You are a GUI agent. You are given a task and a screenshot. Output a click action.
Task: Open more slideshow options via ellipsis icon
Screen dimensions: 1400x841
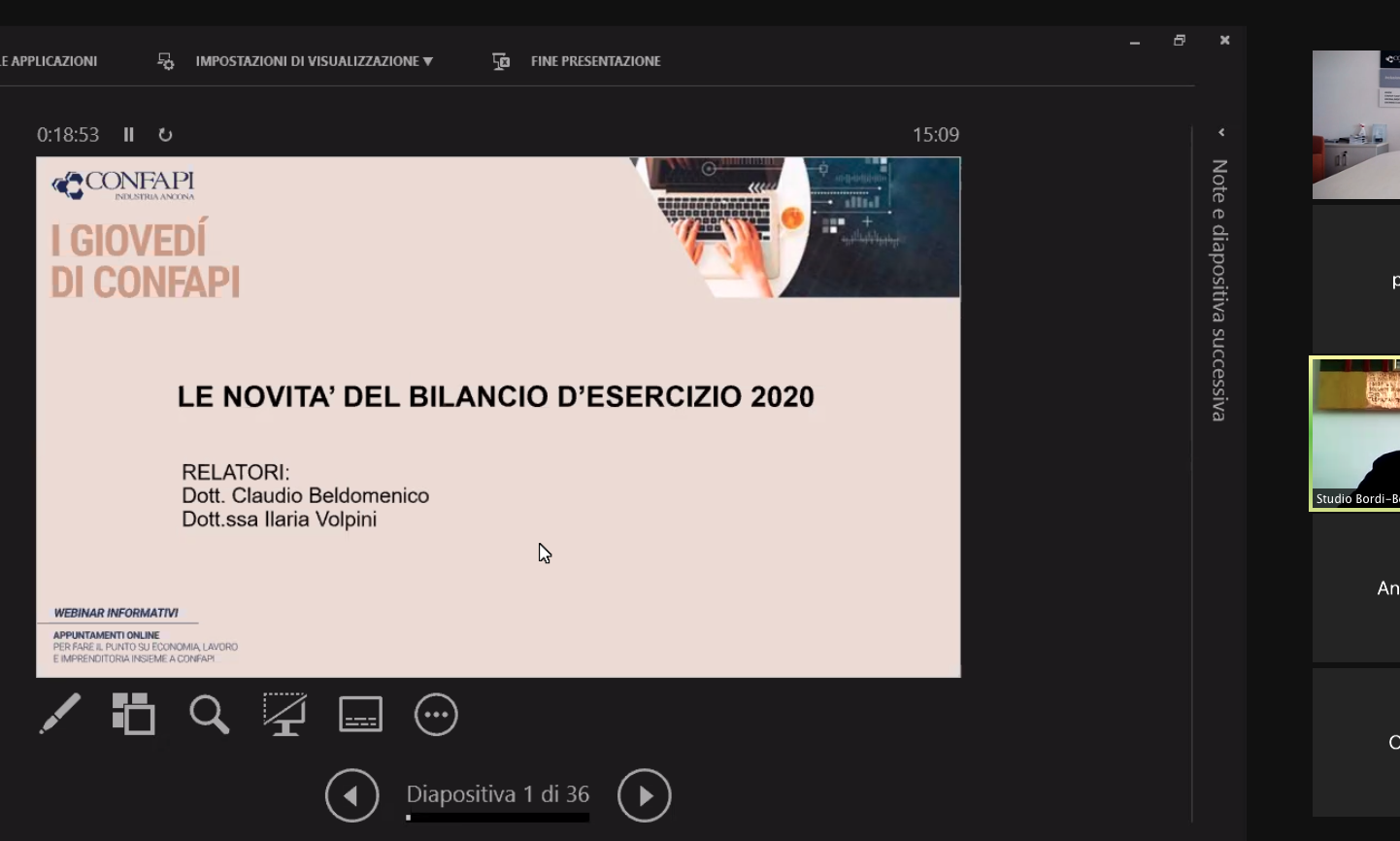click(436, 715)
